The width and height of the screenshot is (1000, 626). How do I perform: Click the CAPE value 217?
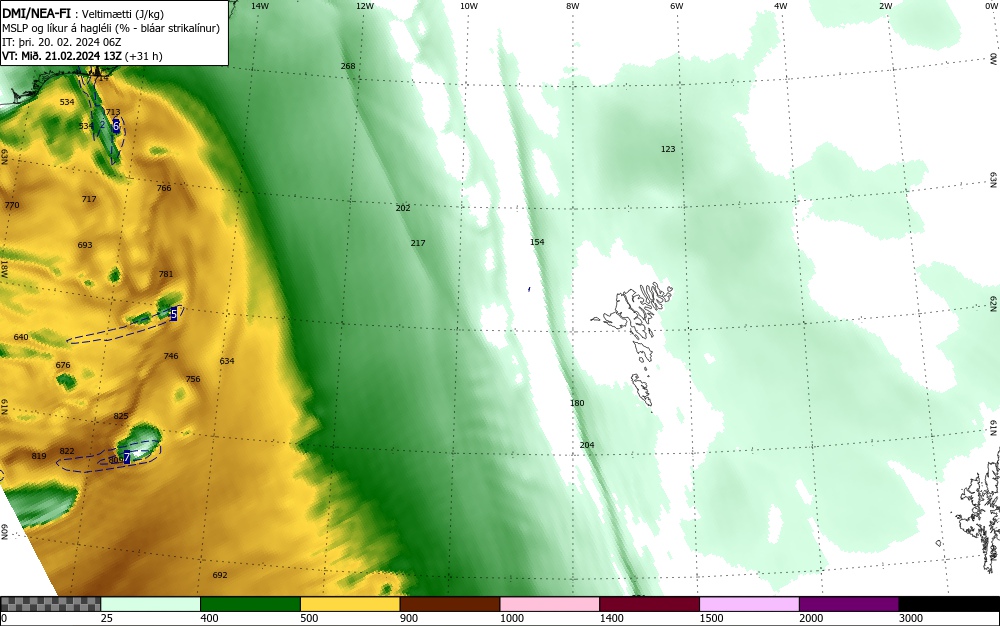[418, 244]
